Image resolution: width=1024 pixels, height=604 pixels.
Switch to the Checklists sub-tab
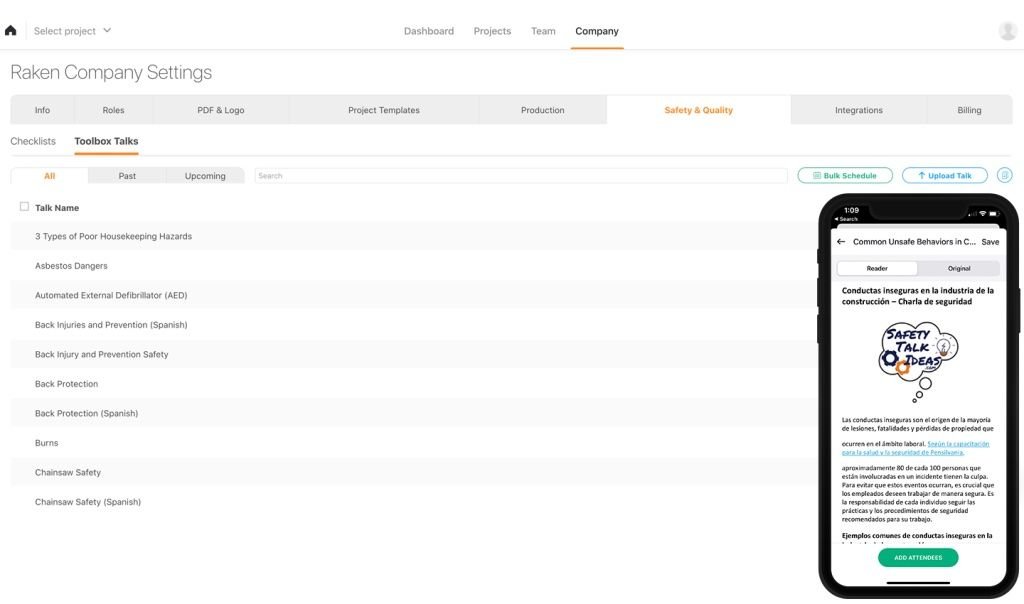[33, 142]
